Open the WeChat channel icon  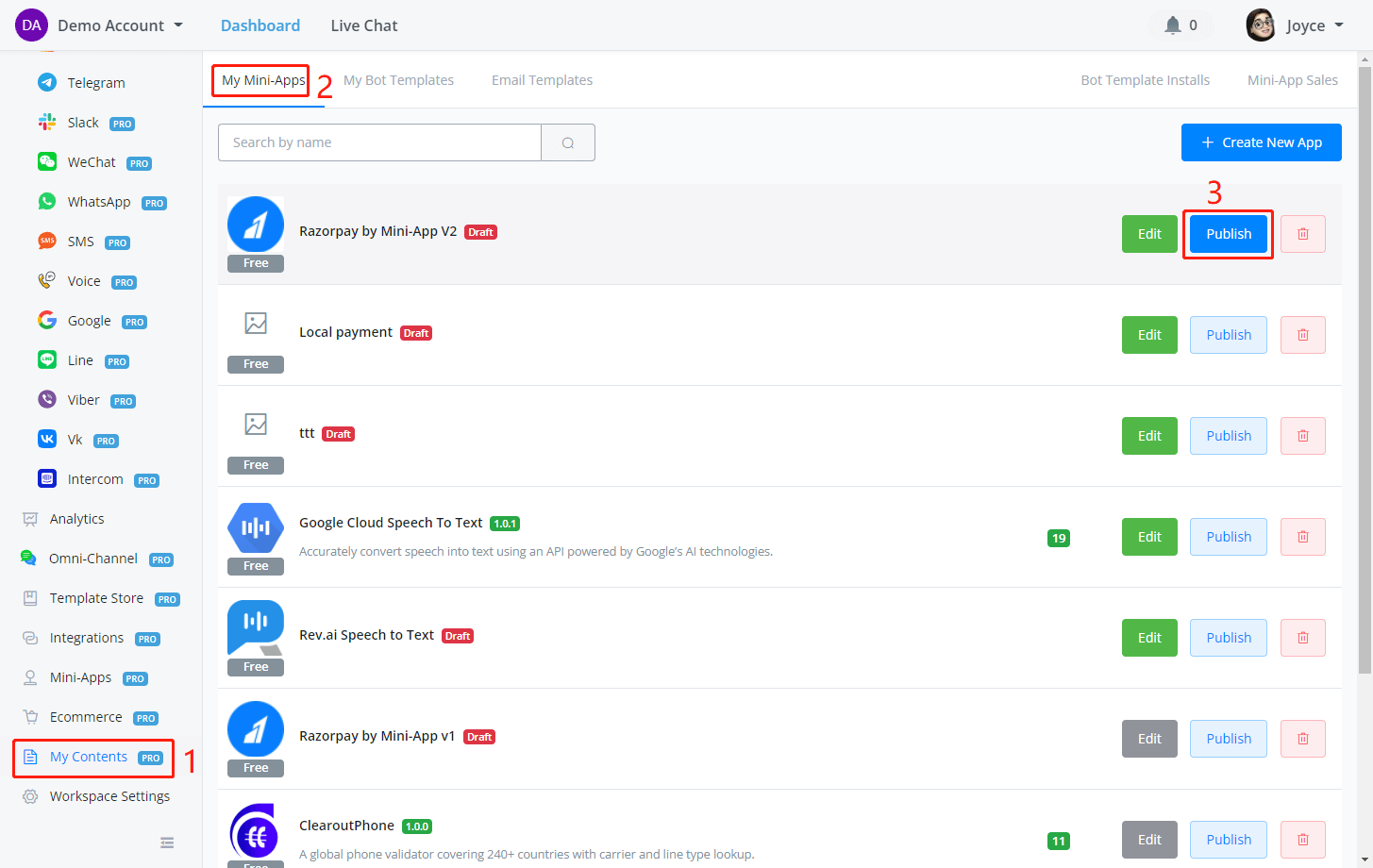point(47,161)
